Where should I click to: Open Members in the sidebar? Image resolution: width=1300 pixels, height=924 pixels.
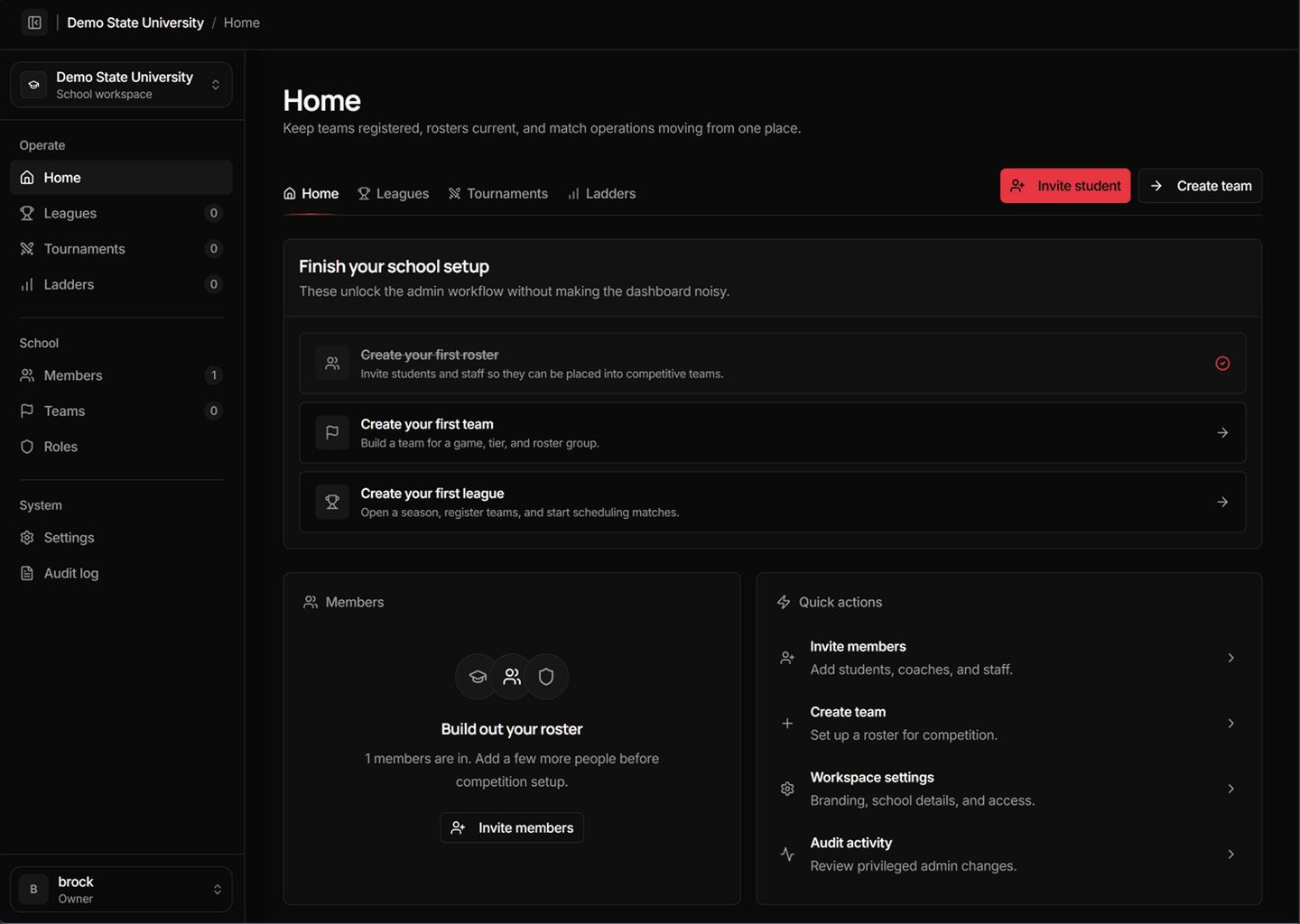(x=121, y=375)
